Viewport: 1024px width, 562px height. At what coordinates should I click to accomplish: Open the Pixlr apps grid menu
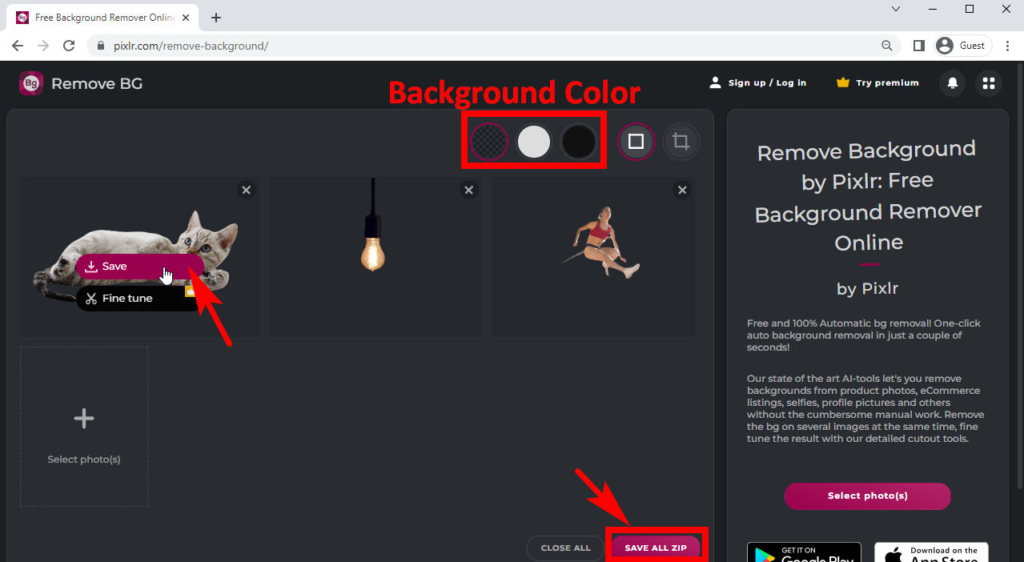(989, 83)
